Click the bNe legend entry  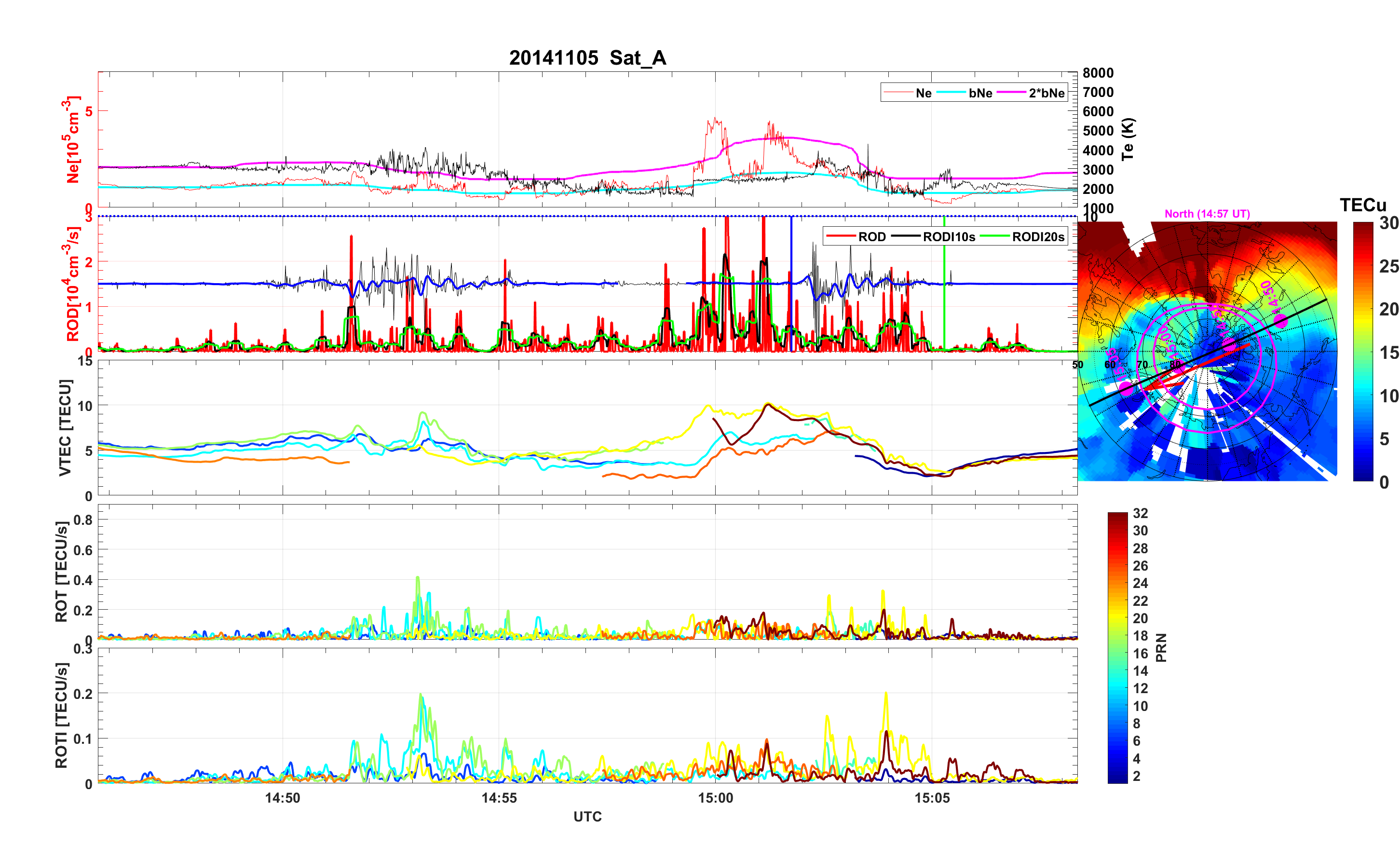point(980,93)
